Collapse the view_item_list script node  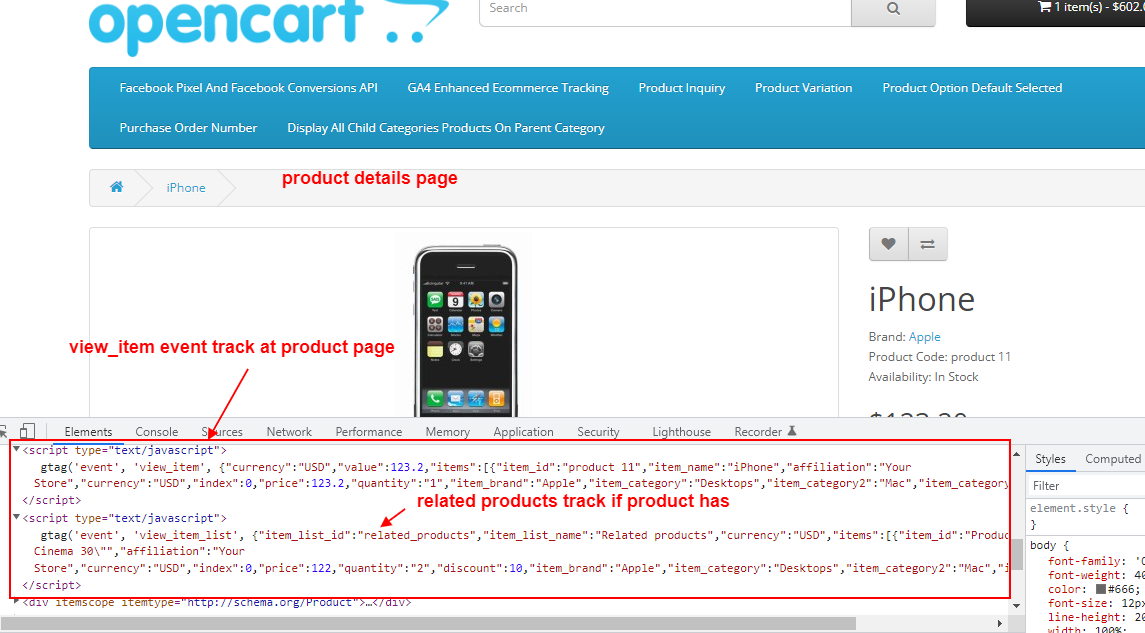16,517
